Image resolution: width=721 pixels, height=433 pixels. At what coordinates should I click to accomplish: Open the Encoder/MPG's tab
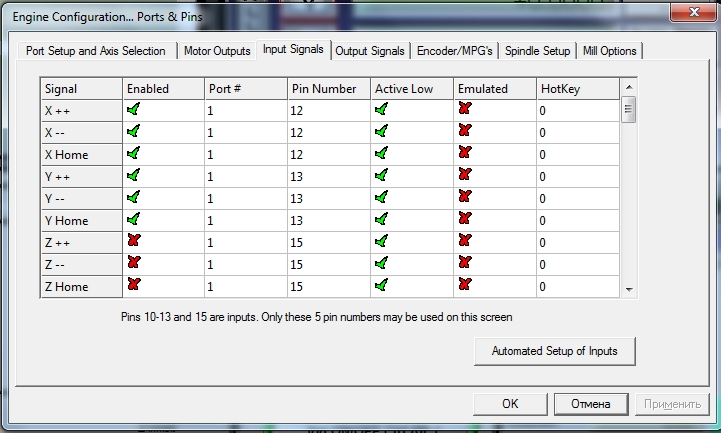pos(454,51)
